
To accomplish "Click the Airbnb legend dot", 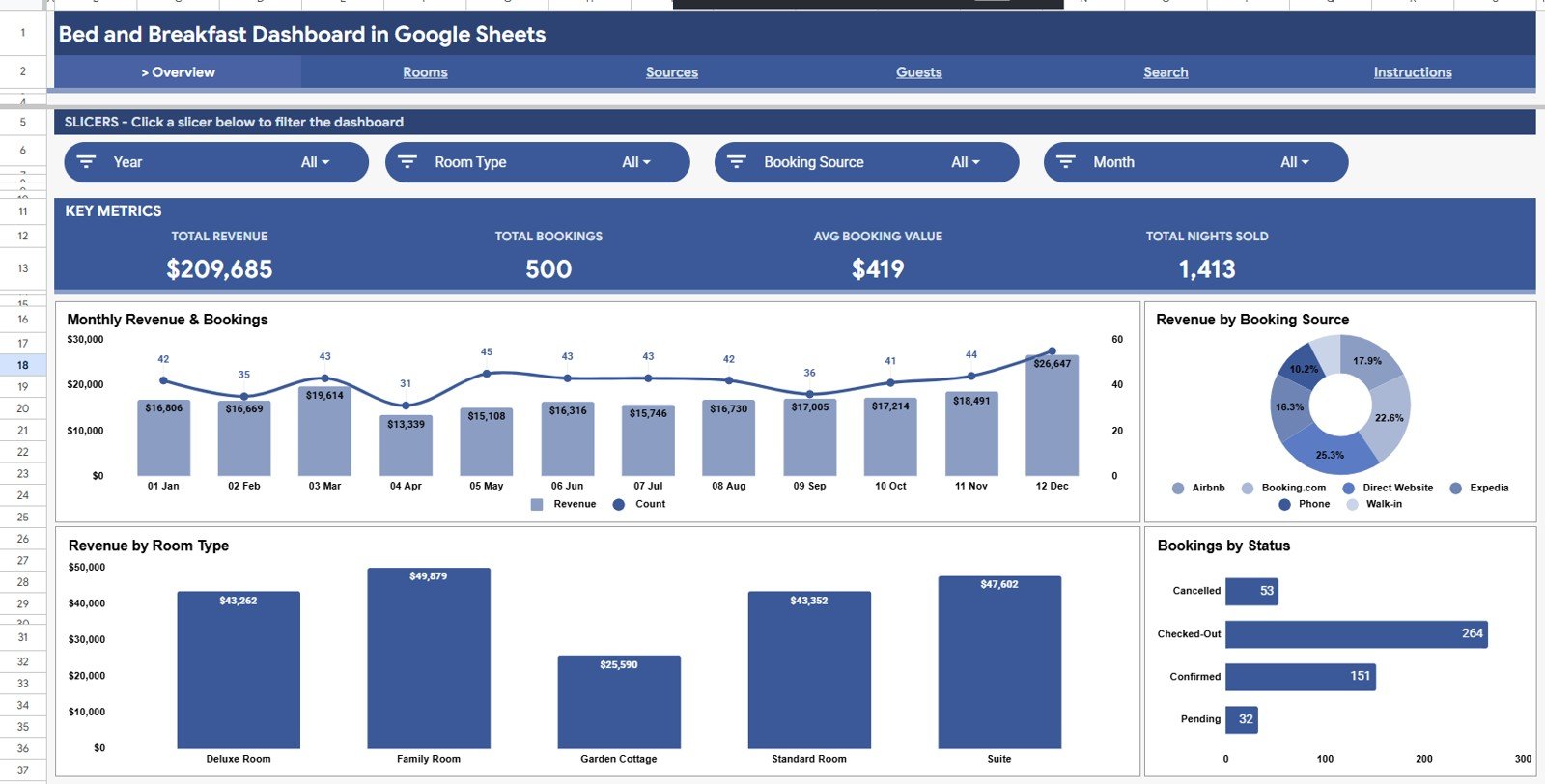I will [x=1178, y=489].
